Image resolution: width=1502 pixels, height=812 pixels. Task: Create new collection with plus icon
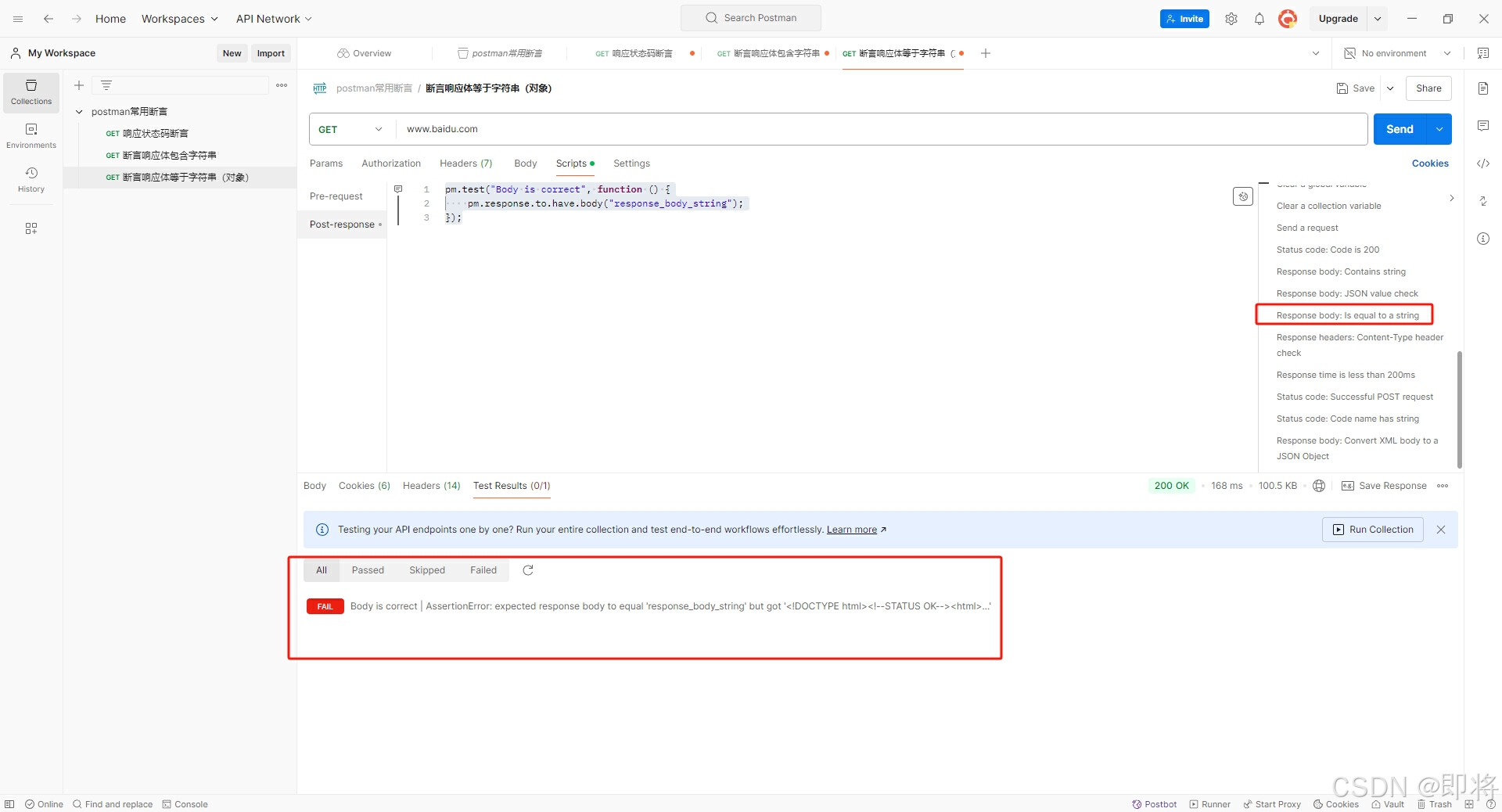coord(79,85)
